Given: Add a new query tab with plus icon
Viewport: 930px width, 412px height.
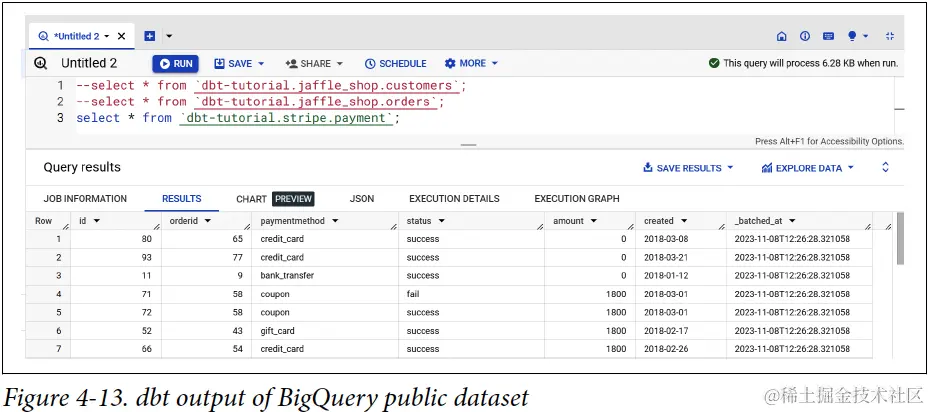Looking at the screenshot, I should click(x=150, y=36).
